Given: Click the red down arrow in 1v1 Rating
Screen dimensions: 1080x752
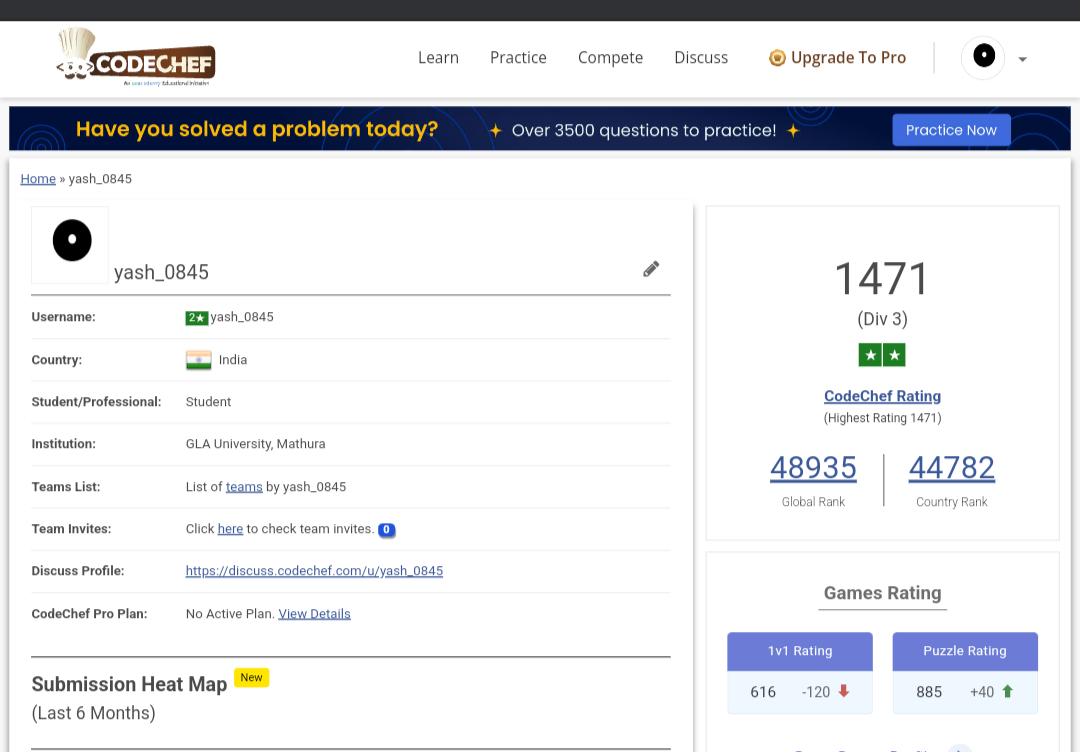Looking at the screenshot, I should pos(844,691).
